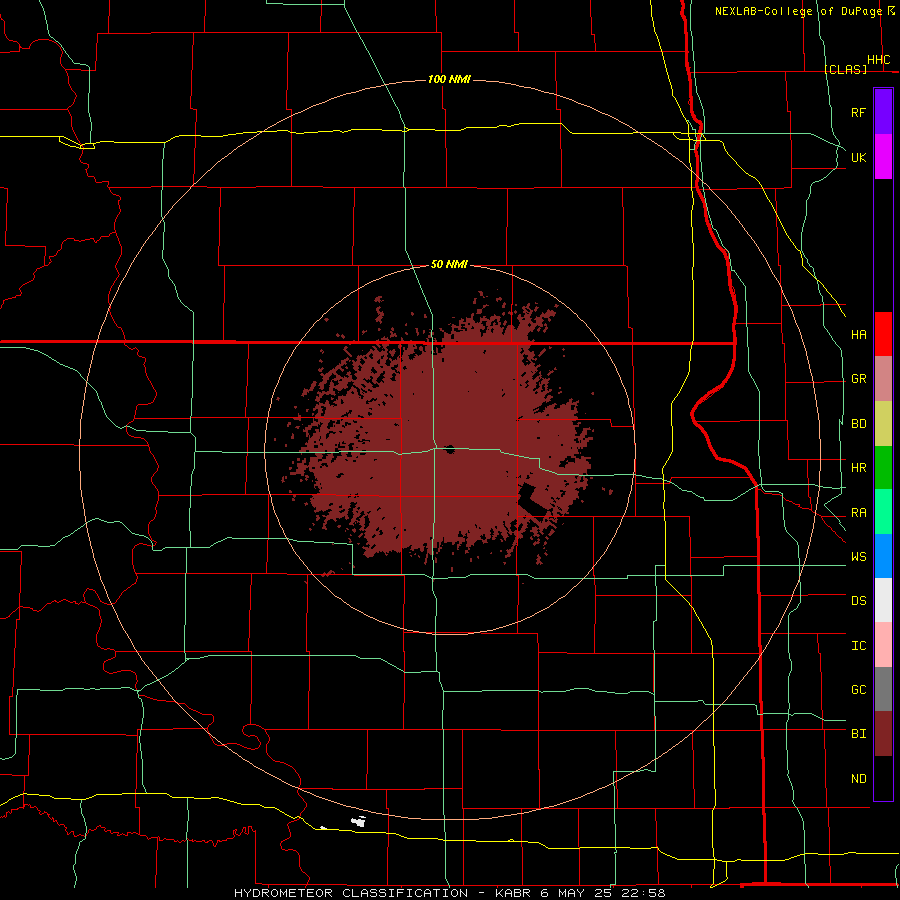900x900 pixels.
Task: Click the GR pink legend color block
Action: pyautogui.click(x=883, y=378)
